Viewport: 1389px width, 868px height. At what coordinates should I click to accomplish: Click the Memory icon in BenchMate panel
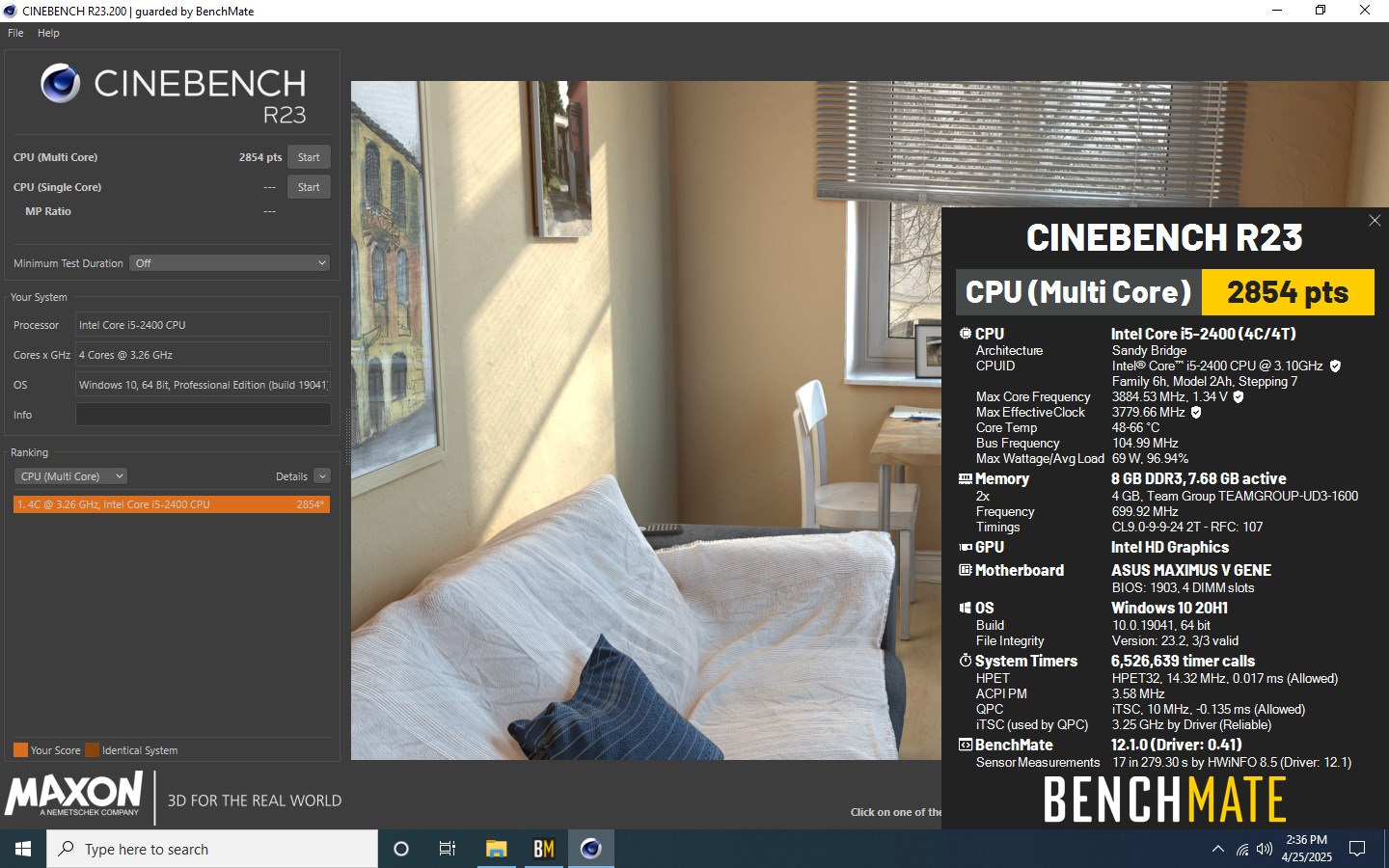(965, 478)
